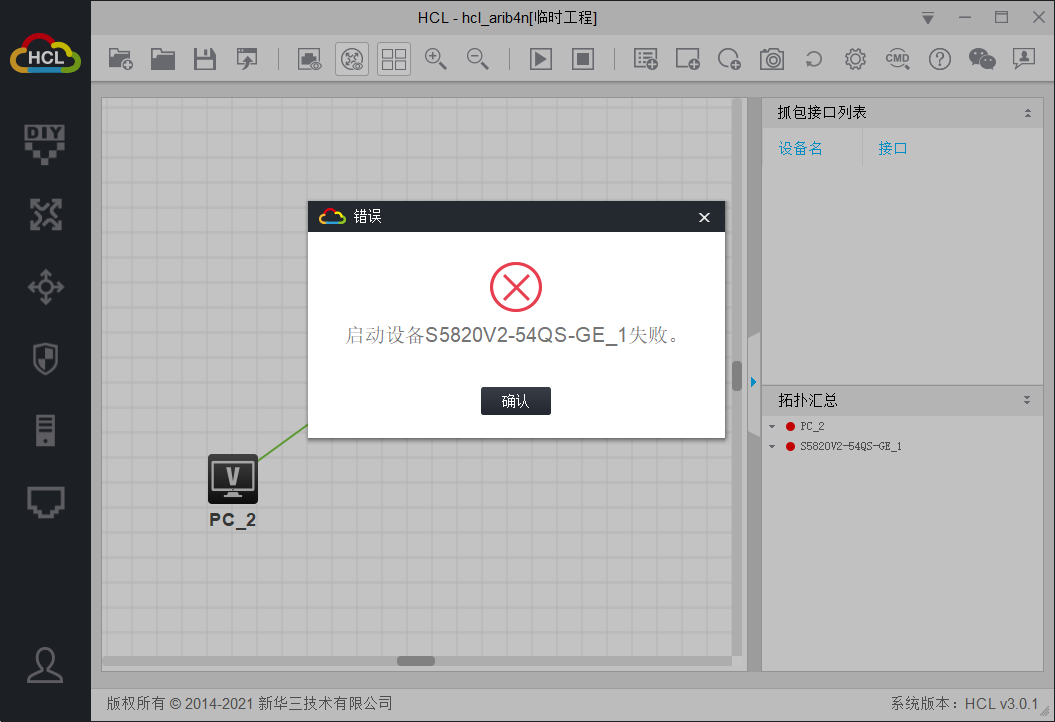Click the add rectangle shape icon
This screenshot has height=722, width=1055.
(x=688, y=59)
